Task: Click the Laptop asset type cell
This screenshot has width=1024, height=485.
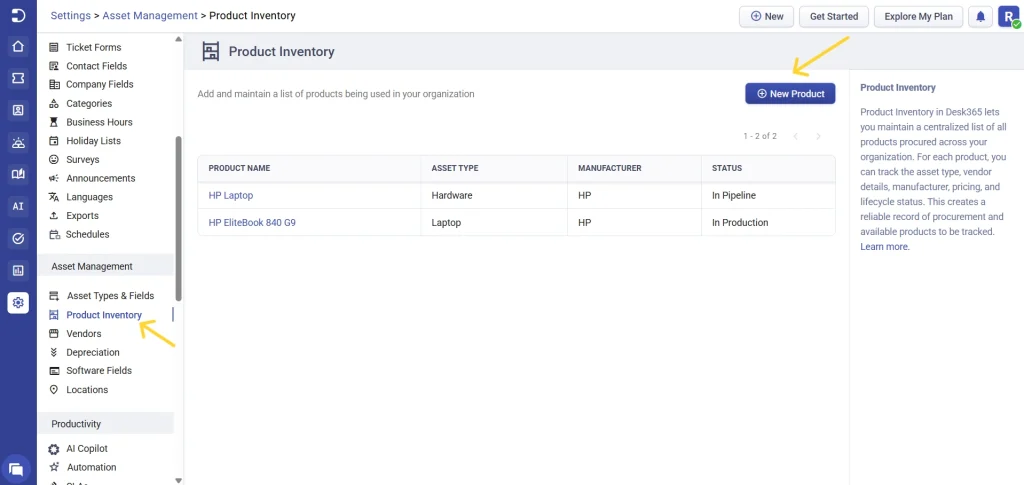Action: coord(446,223)
